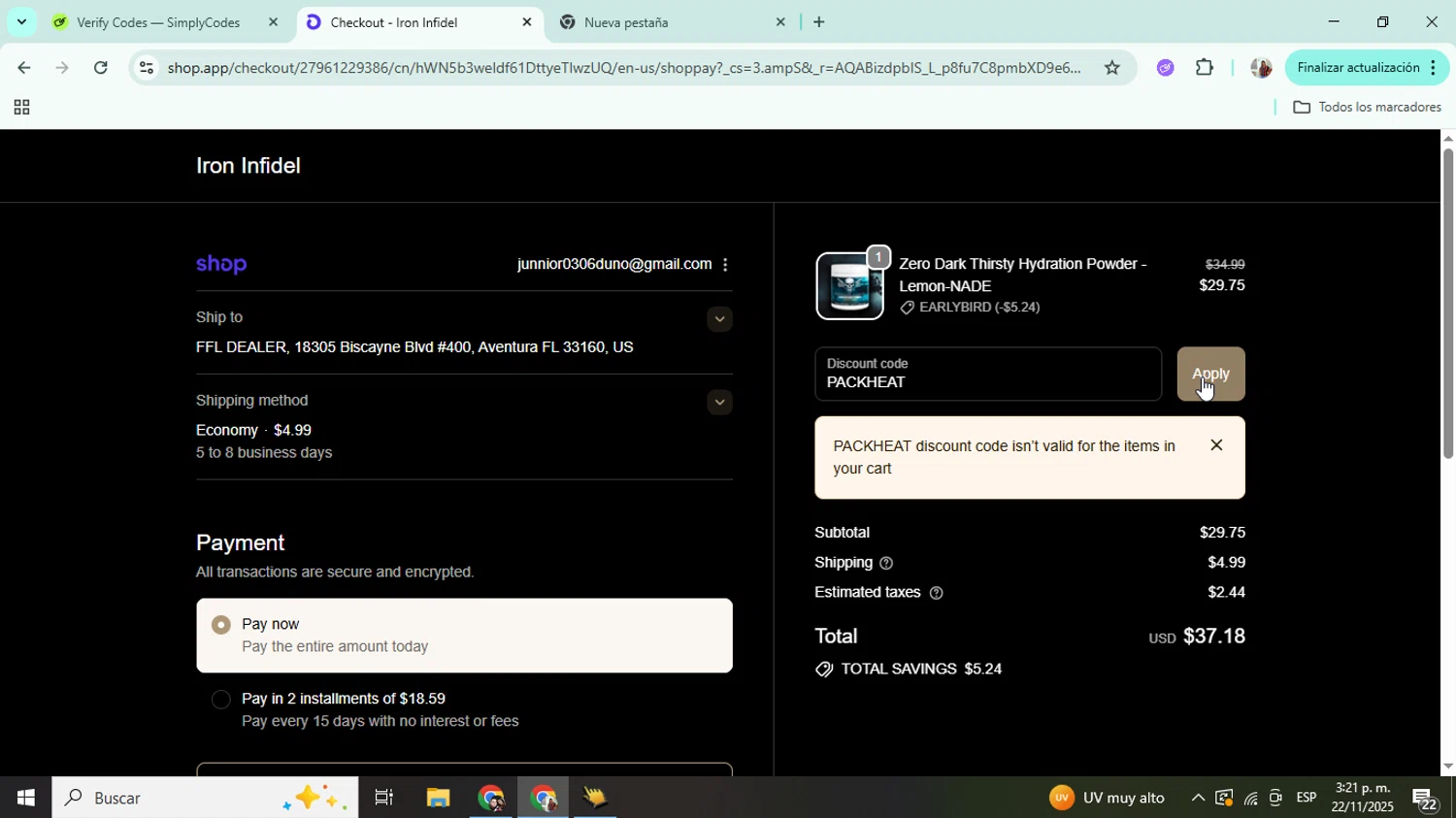
Task: Click the hydration powder product thumbnail
Action: [850, 286]
